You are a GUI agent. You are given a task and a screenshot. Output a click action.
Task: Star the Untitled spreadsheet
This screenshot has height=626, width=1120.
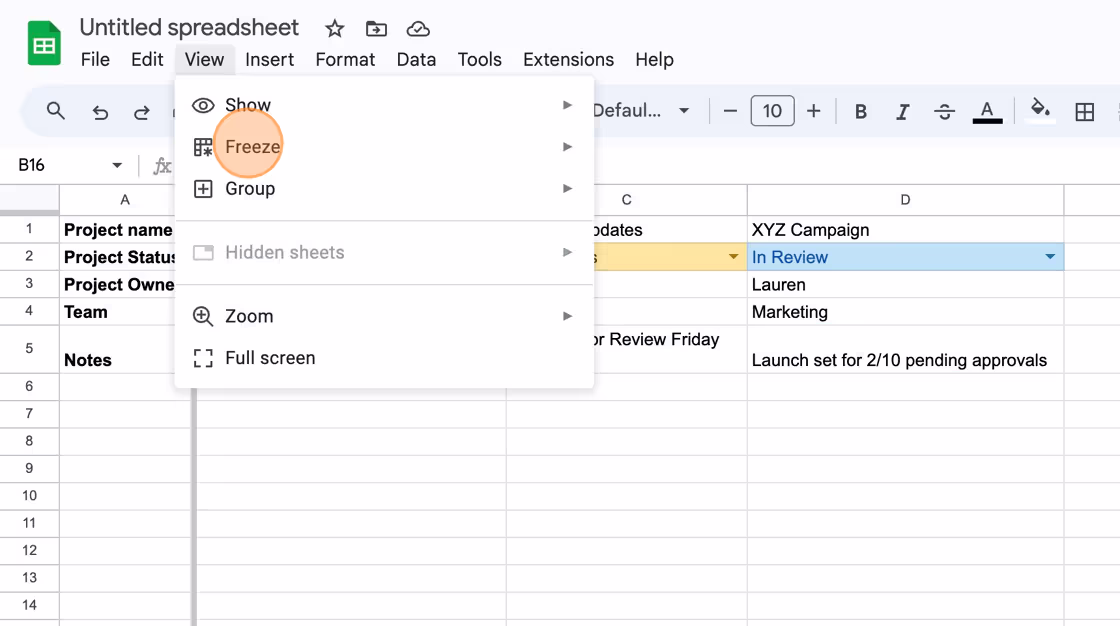pyautogui.click(x=334, y=29)
